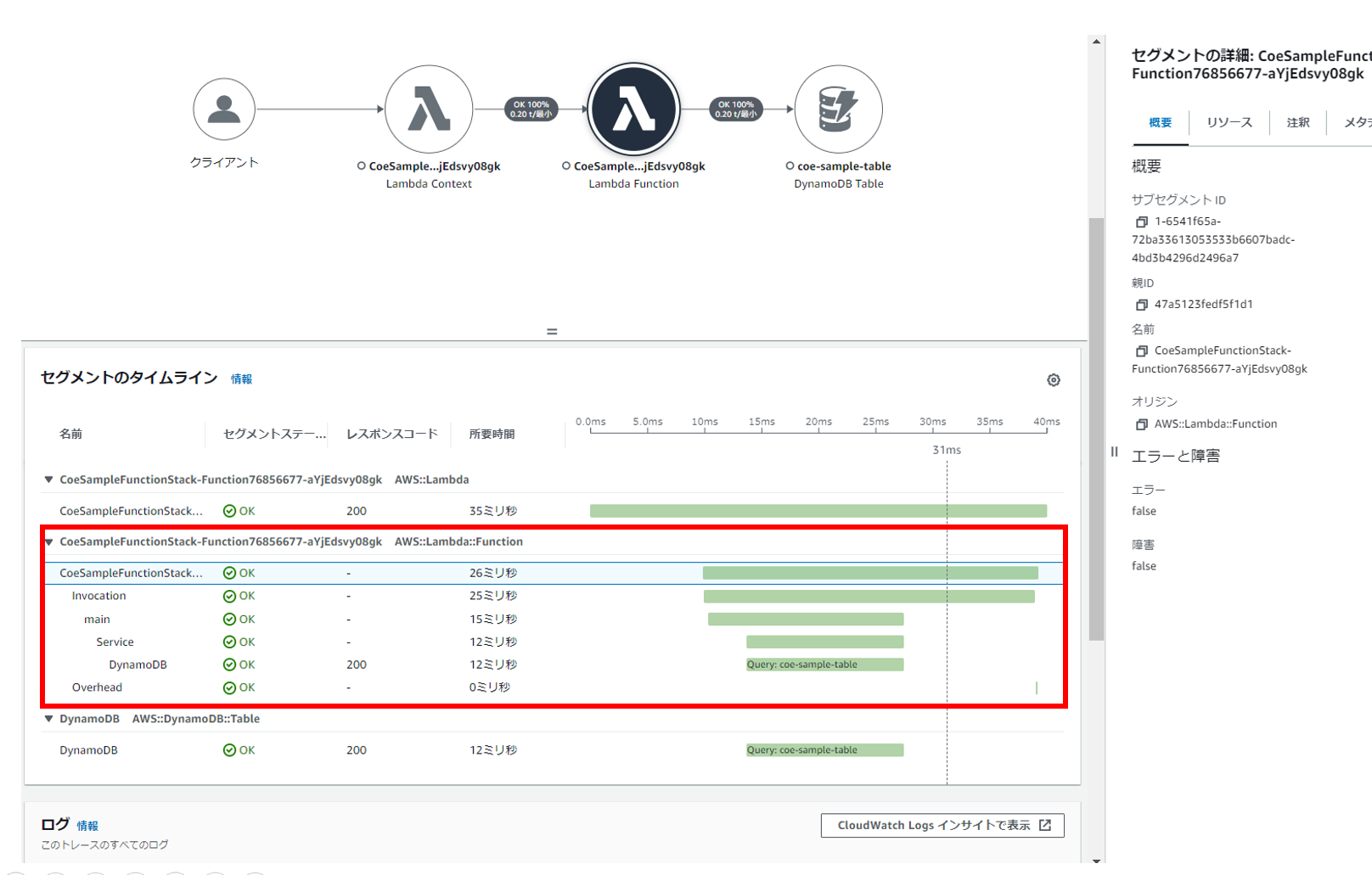Open timeline settings gear icon
This screenshot has height=875, width=1372.
pos(1053,380)
